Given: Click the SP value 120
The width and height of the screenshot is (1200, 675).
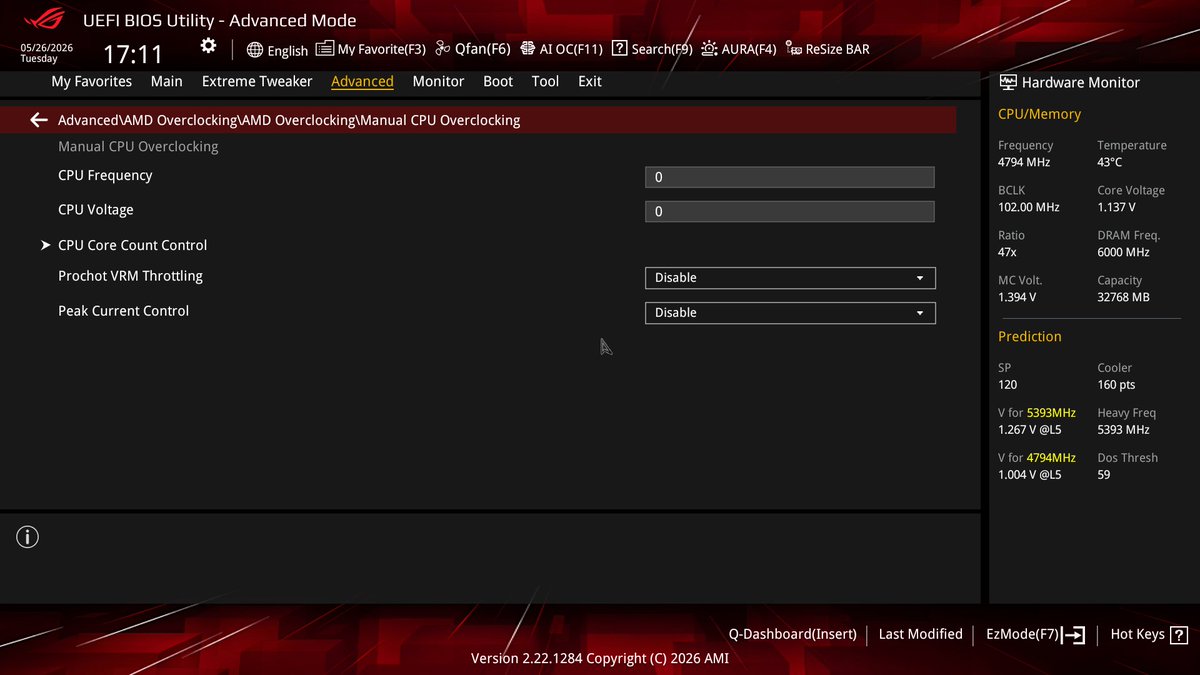Looking at the screenshot, I should pyautogui.click(x=1007, y=385).
